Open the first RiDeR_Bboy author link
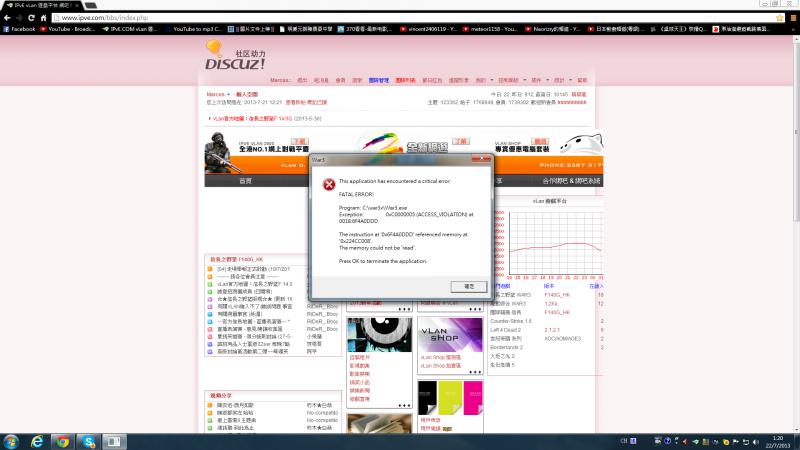This screenshot has height=450, width=800. coord(322,307)
